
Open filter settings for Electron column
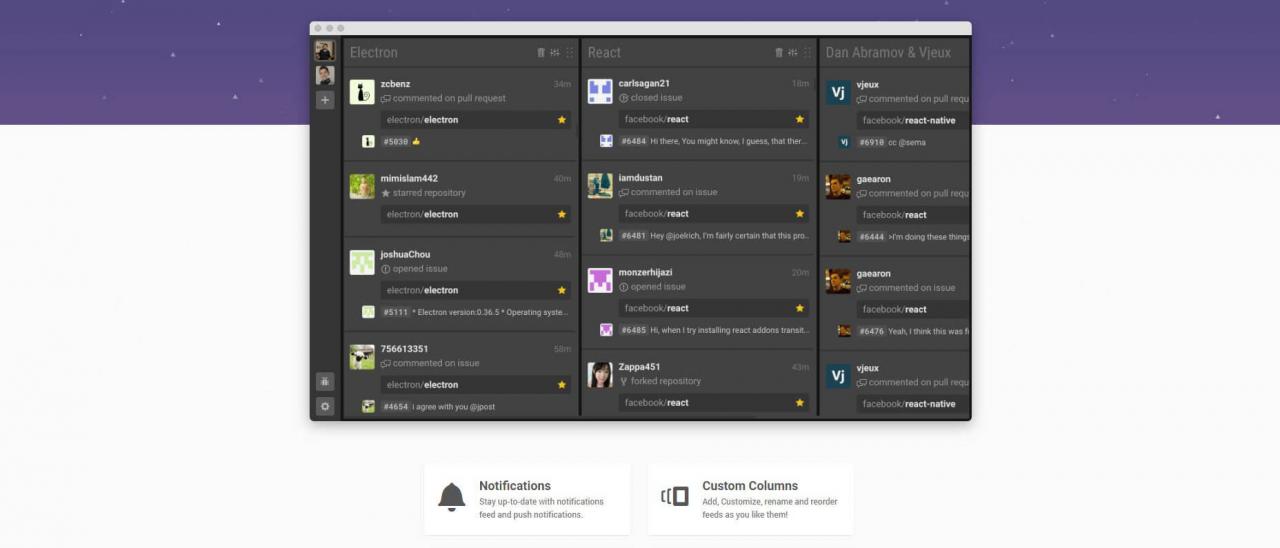click(x=555, y=53)
